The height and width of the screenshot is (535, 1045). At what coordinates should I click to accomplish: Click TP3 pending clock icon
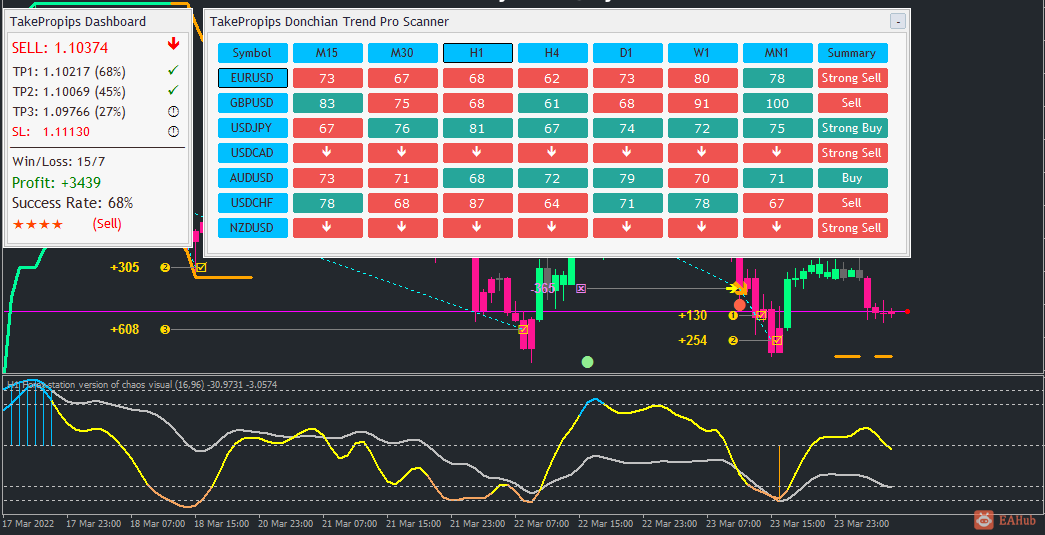(174, 111)
